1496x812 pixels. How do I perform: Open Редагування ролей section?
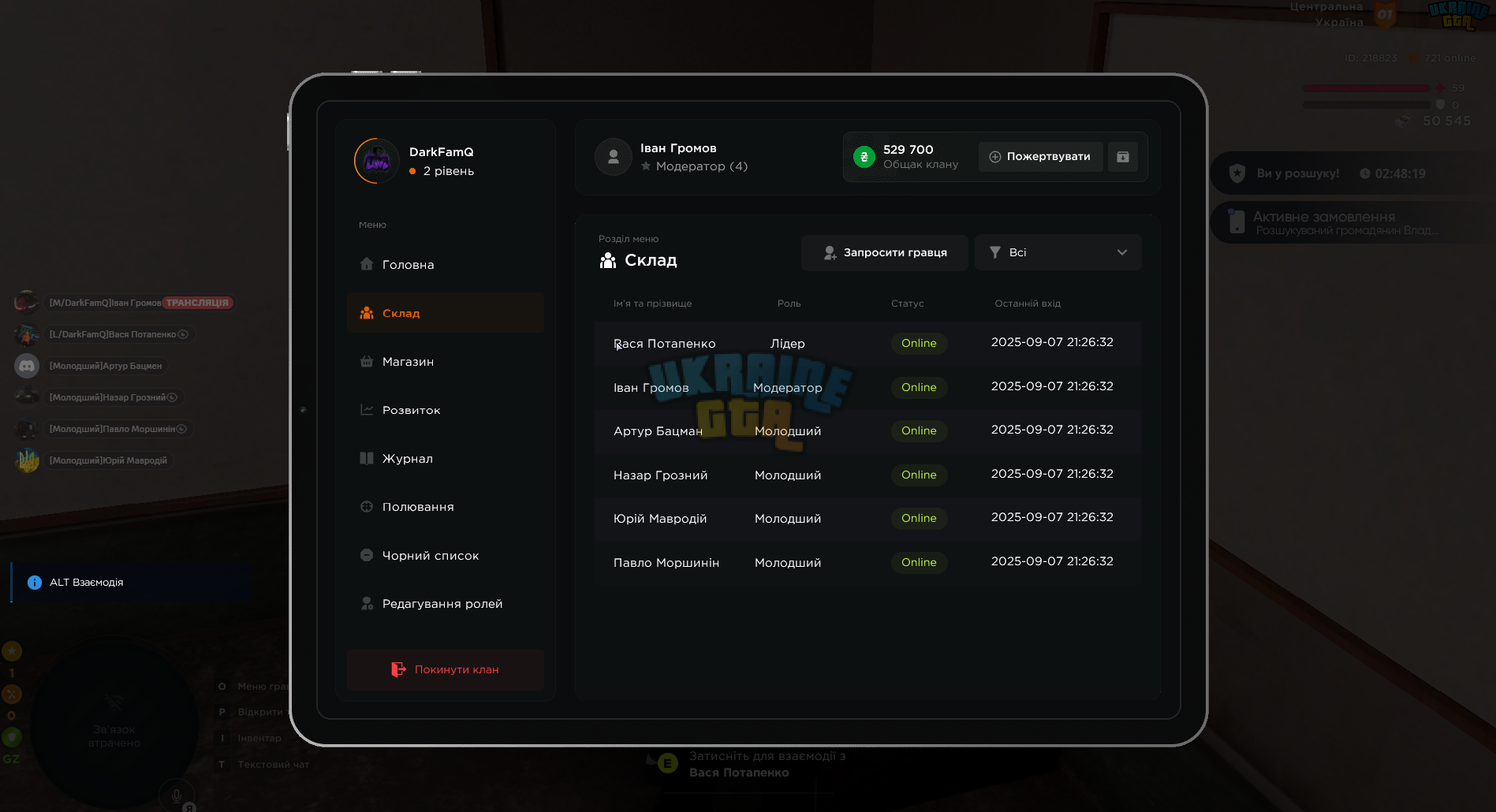[446, 604]
